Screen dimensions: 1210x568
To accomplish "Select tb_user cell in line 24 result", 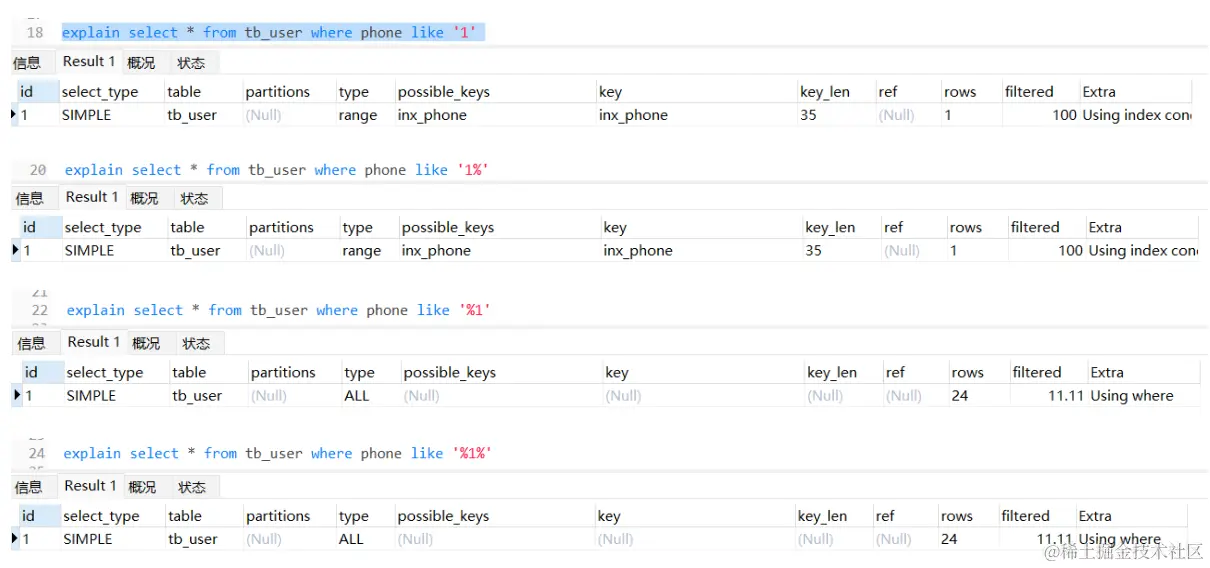I will pos(193,539).
